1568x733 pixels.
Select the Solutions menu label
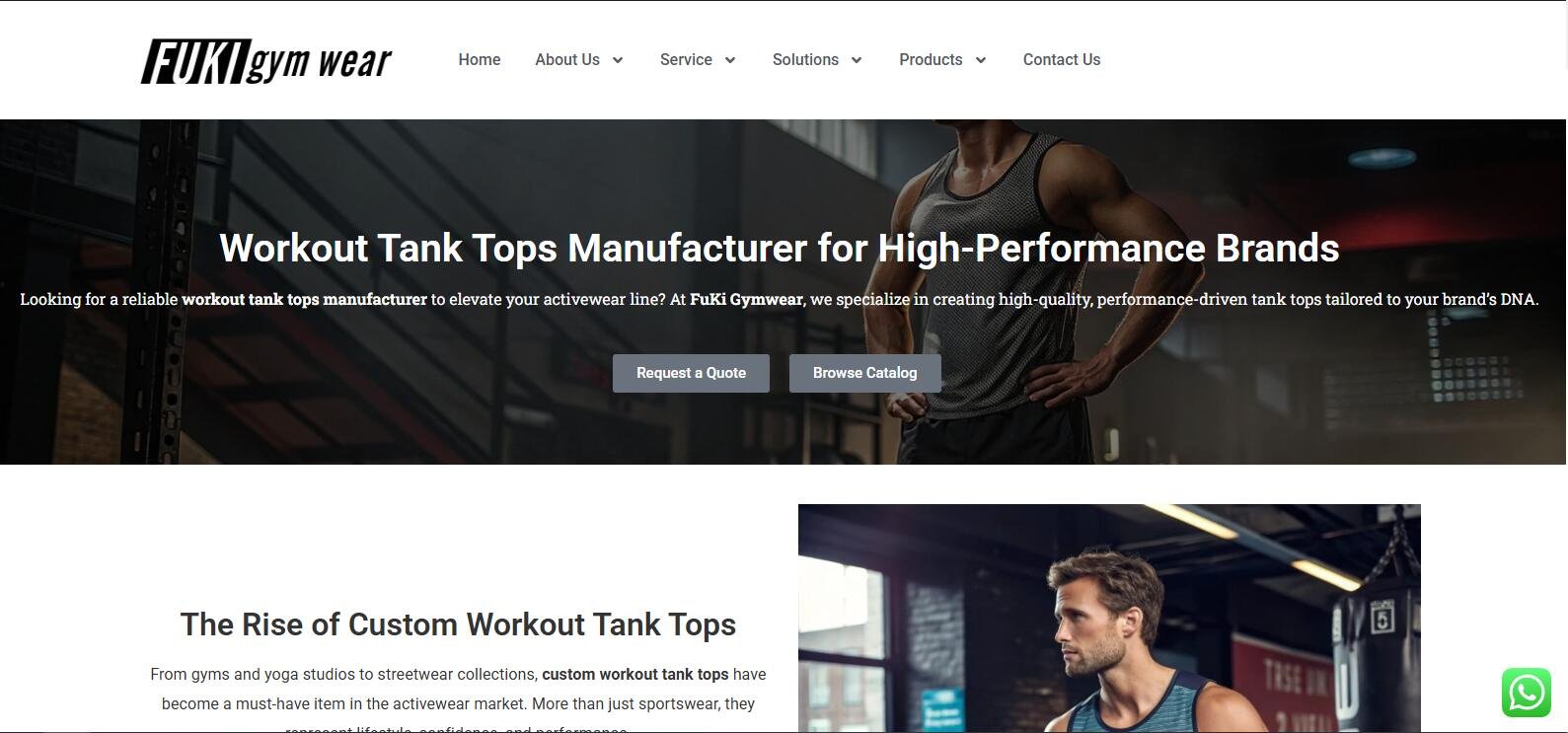coord(805,60)
